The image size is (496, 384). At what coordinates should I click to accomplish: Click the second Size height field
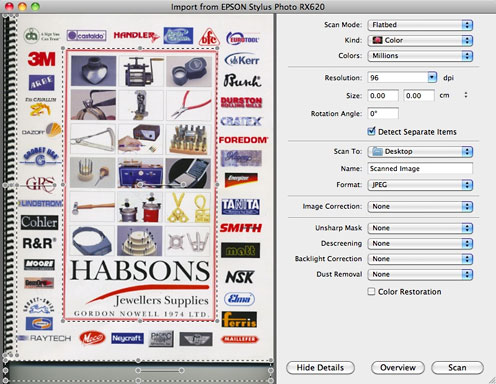coord(419,96)
